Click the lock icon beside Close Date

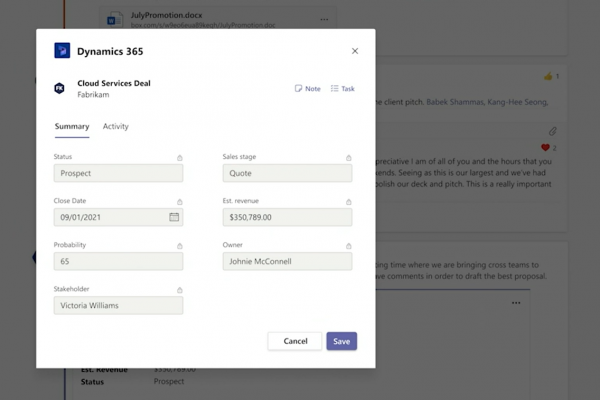(x=179, y=202)
